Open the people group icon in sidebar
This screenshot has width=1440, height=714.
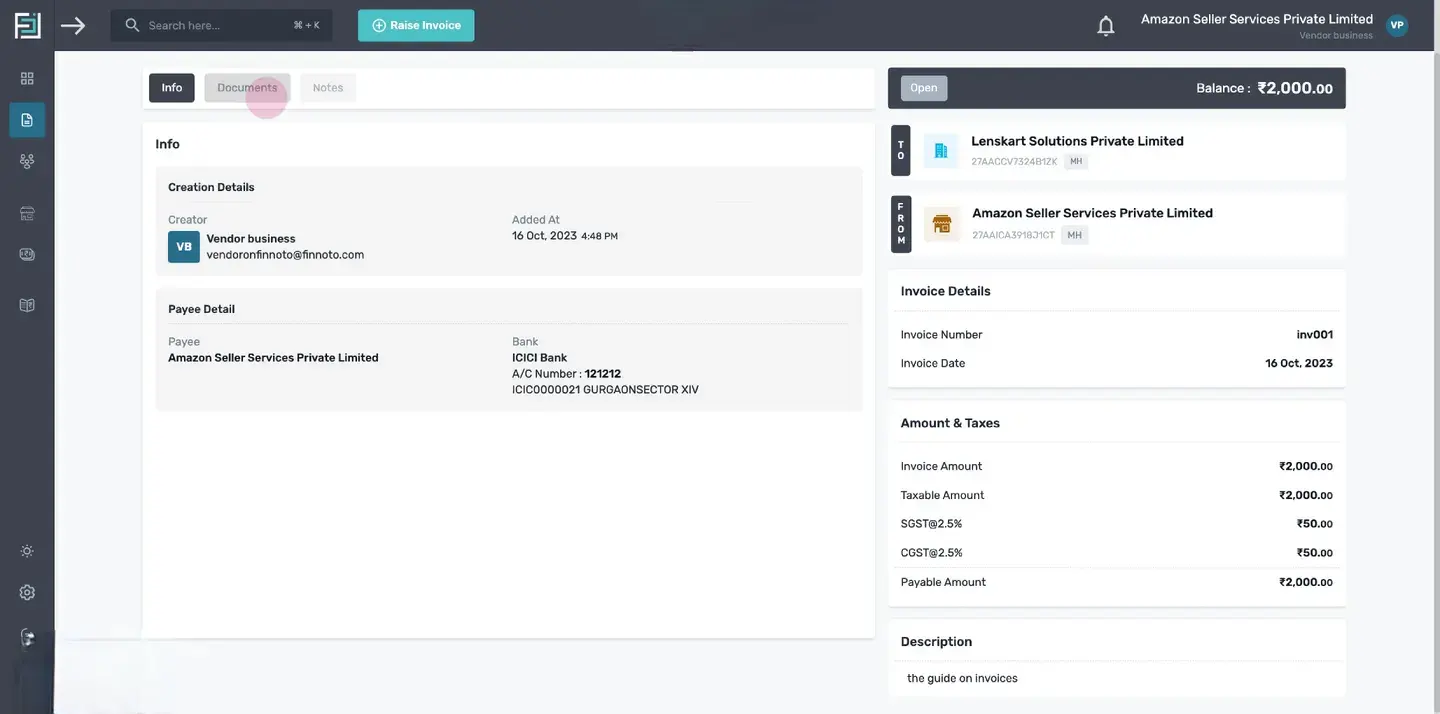(x=27, y=161)
